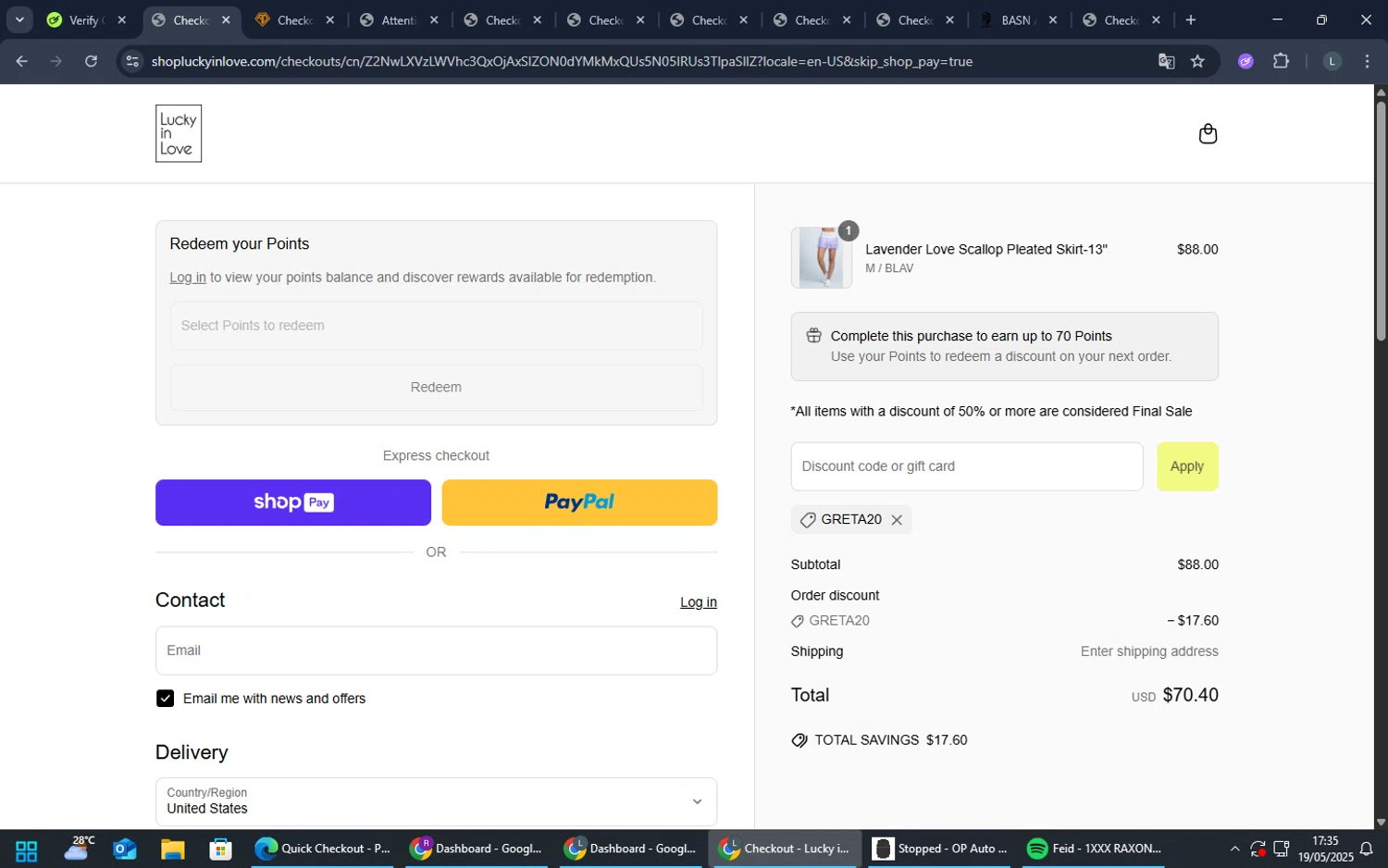Open Outlook from the taskbar
1388x868 pixels.
click(x=124, y=849)
